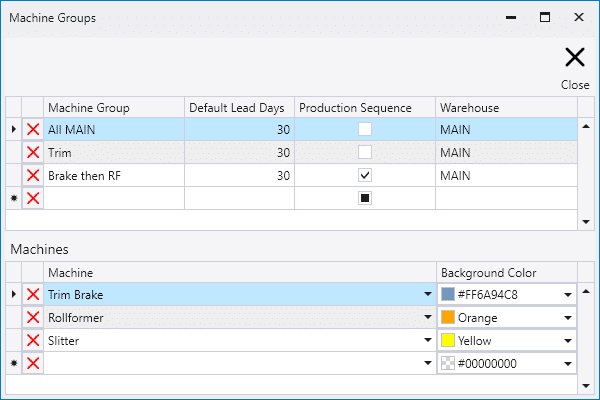Image resolution: width=600 pixels, height=400 pixels.
Task: Toggle Production Sequence checkbox for Trim
Action: click(x=366, y=152)
